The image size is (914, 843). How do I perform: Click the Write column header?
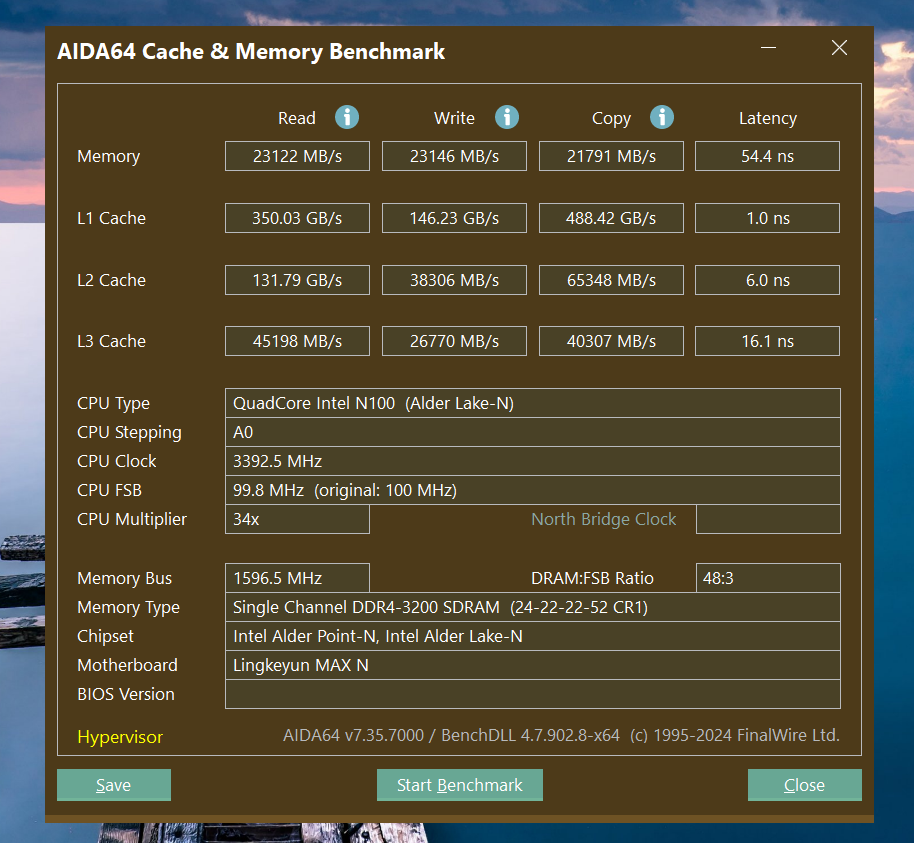tap(454, 118)
